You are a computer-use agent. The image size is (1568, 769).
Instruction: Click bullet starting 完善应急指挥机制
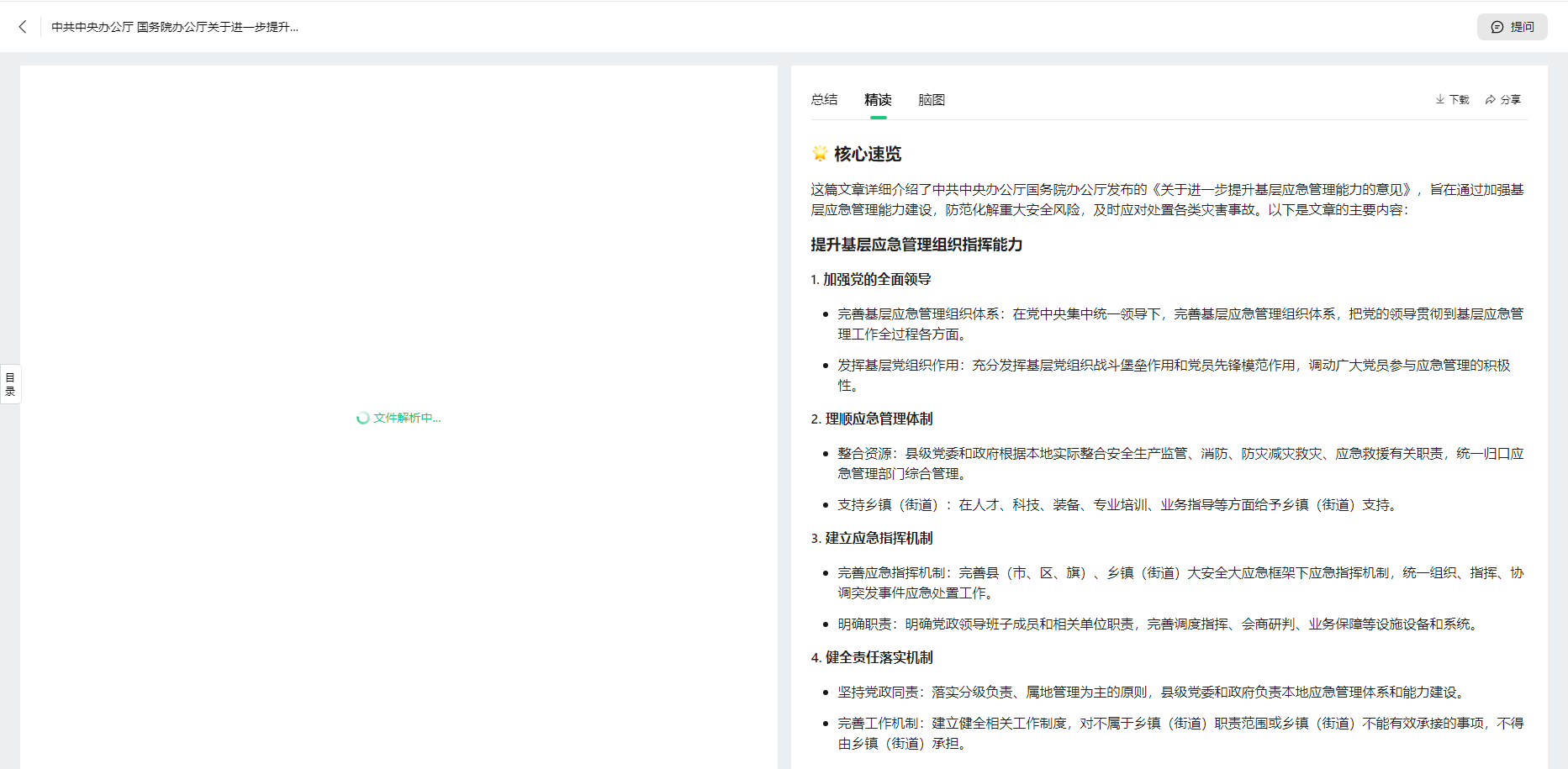[1180, 582]
